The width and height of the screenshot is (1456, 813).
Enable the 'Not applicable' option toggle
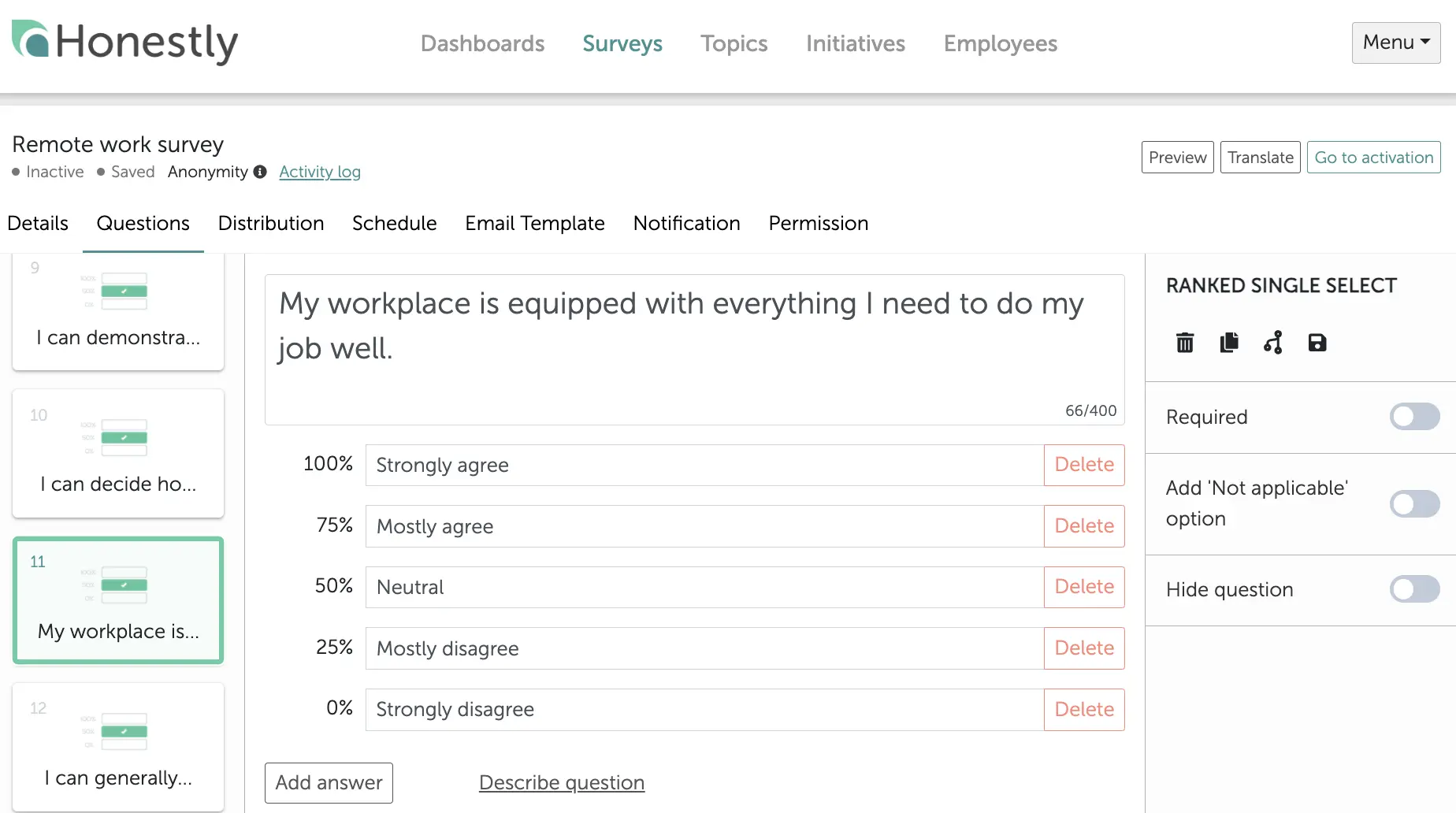(1413, 503)
